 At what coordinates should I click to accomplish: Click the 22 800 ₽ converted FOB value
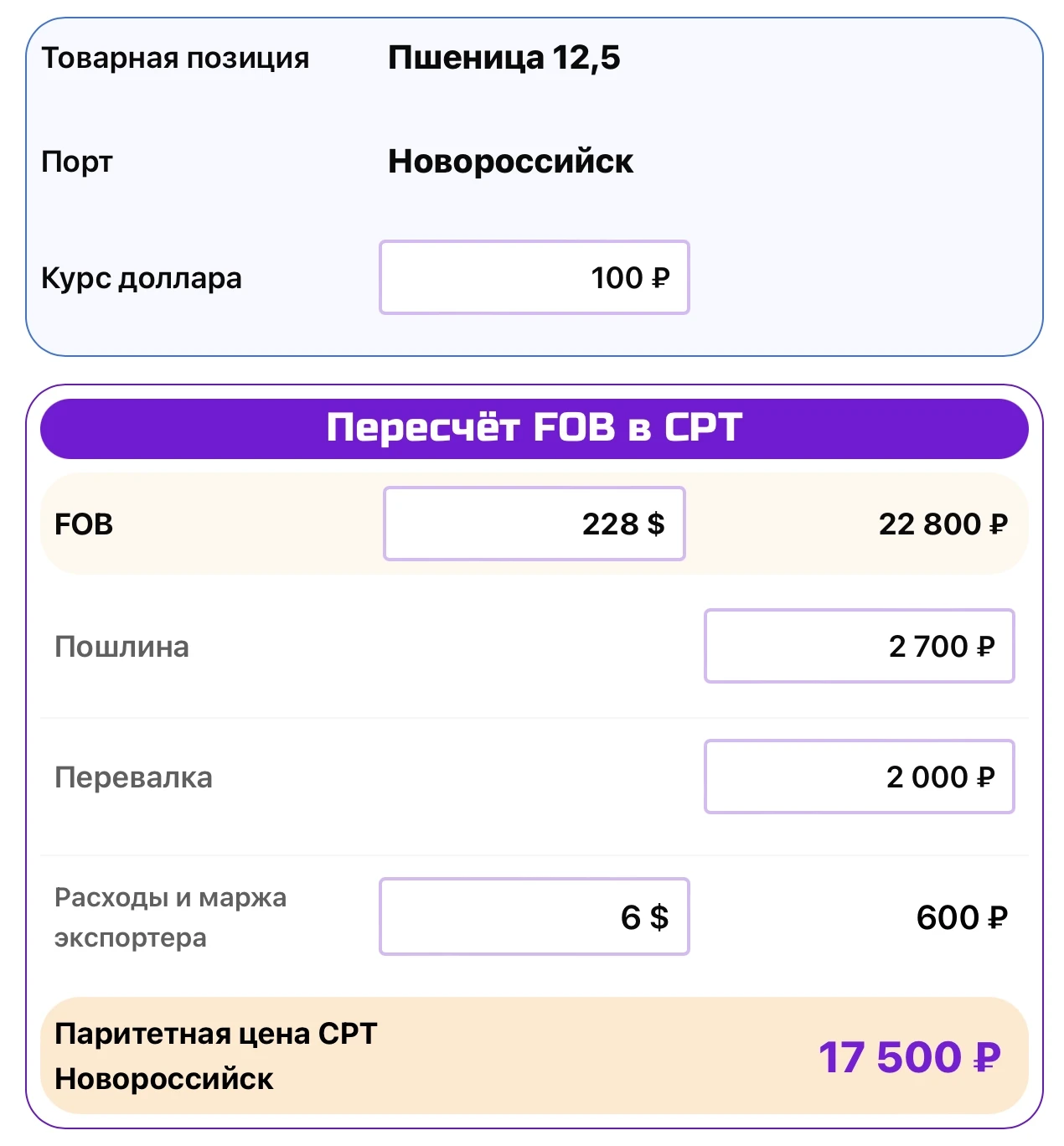click(x=943, y=524)
